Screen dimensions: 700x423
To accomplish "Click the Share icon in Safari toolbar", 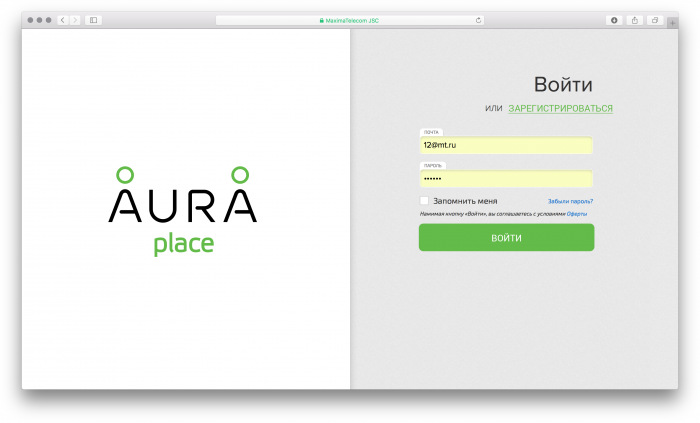I will (634, 20).
